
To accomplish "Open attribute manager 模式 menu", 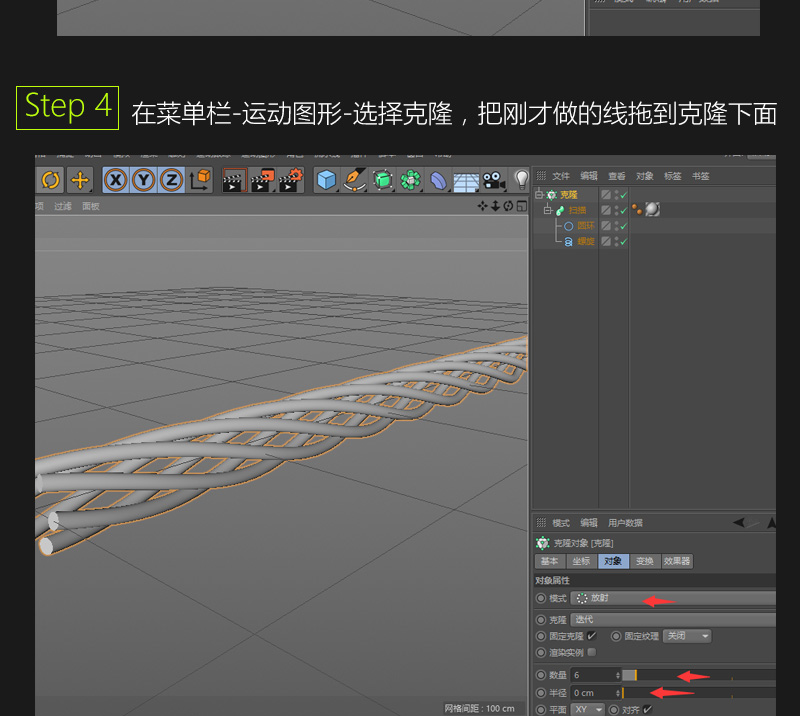I will coord(560,523).
